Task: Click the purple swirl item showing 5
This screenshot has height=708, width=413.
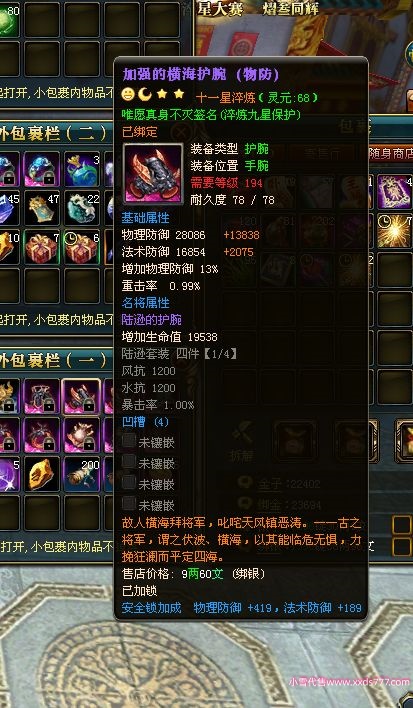Action: pyautogui.click(x=9, y=474)
